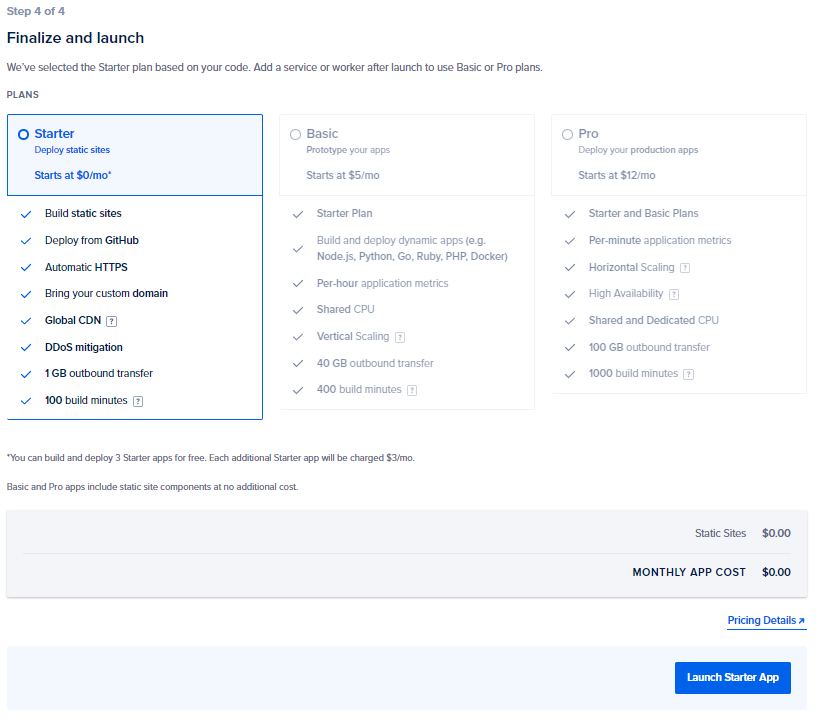835x724 pixels.
Task: Click the help icon beside 1000 build minutes
Action: pyautogui.click(x=689, y=374)
